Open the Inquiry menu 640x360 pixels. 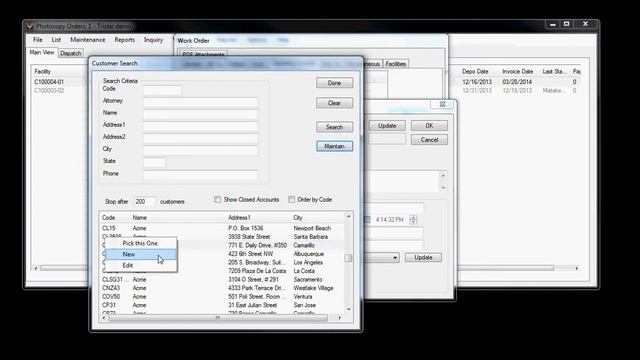point(153,40)
